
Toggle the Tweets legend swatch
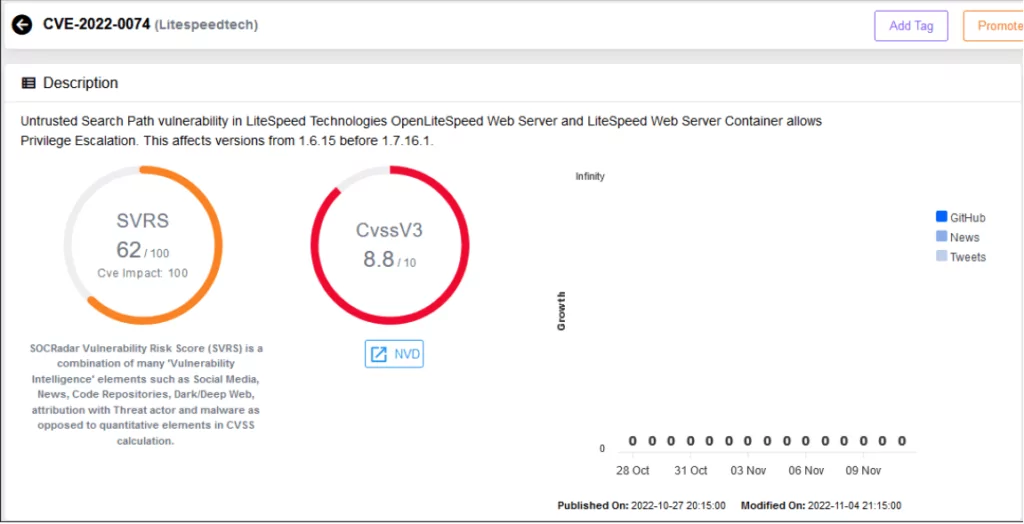coord(941,256)
